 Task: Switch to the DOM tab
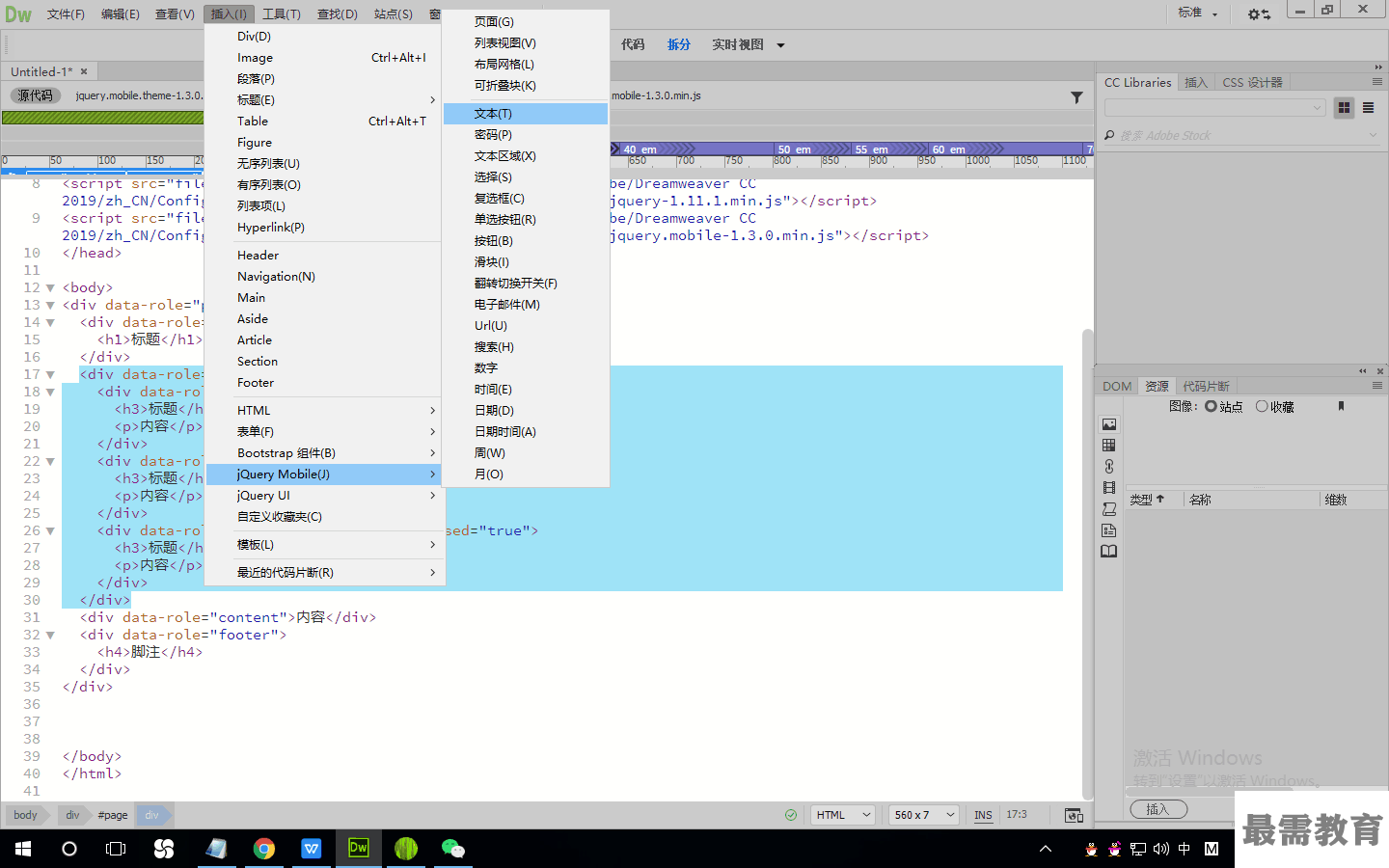pyautogui.click(x=1117, y=386)
